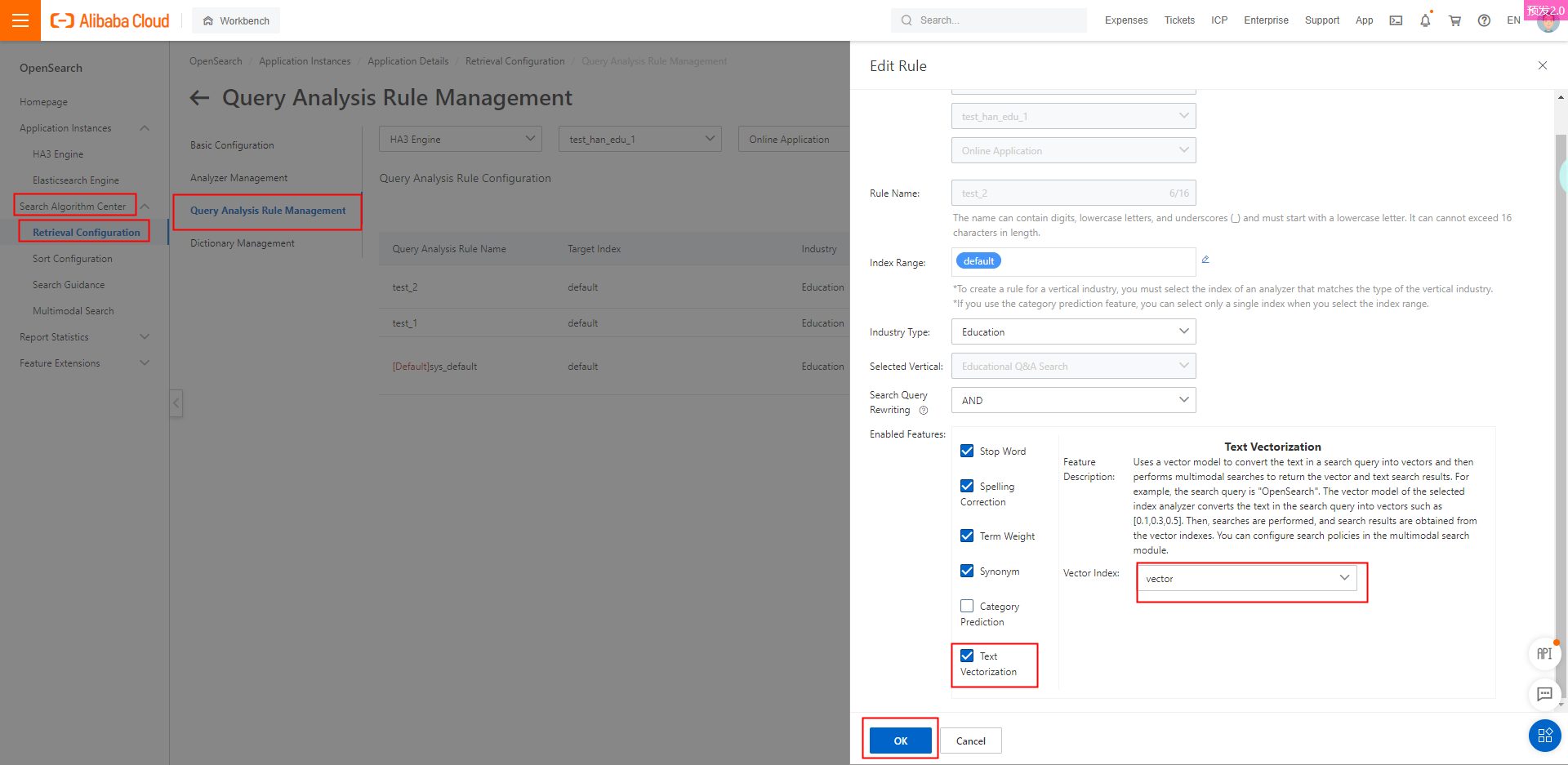Image resolution: width=1568 pixels, height=765 pixels.
Task: Open the Dictionary Management tab
Action: (243, 243)
